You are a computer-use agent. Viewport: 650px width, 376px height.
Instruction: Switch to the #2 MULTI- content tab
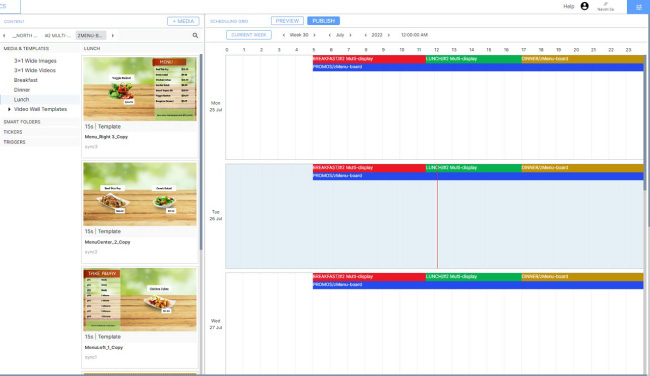tap(58, 36)
